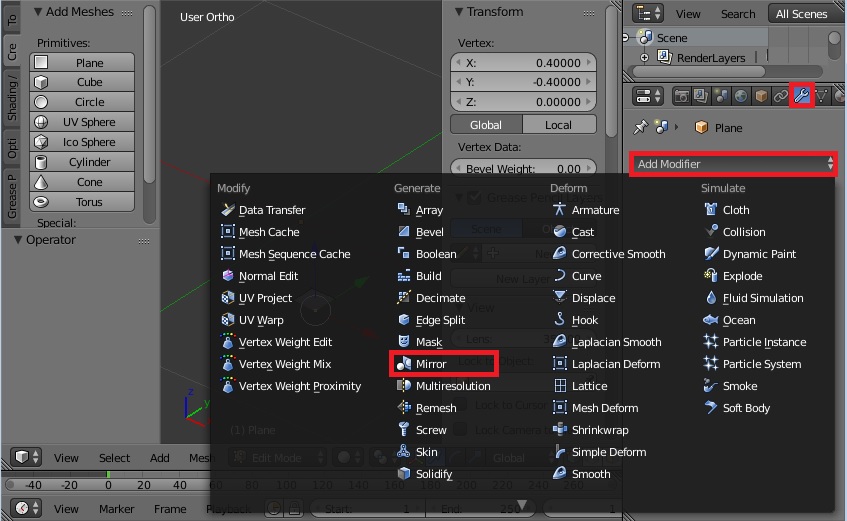Open the timeline editor type selector

pos(26,508)
